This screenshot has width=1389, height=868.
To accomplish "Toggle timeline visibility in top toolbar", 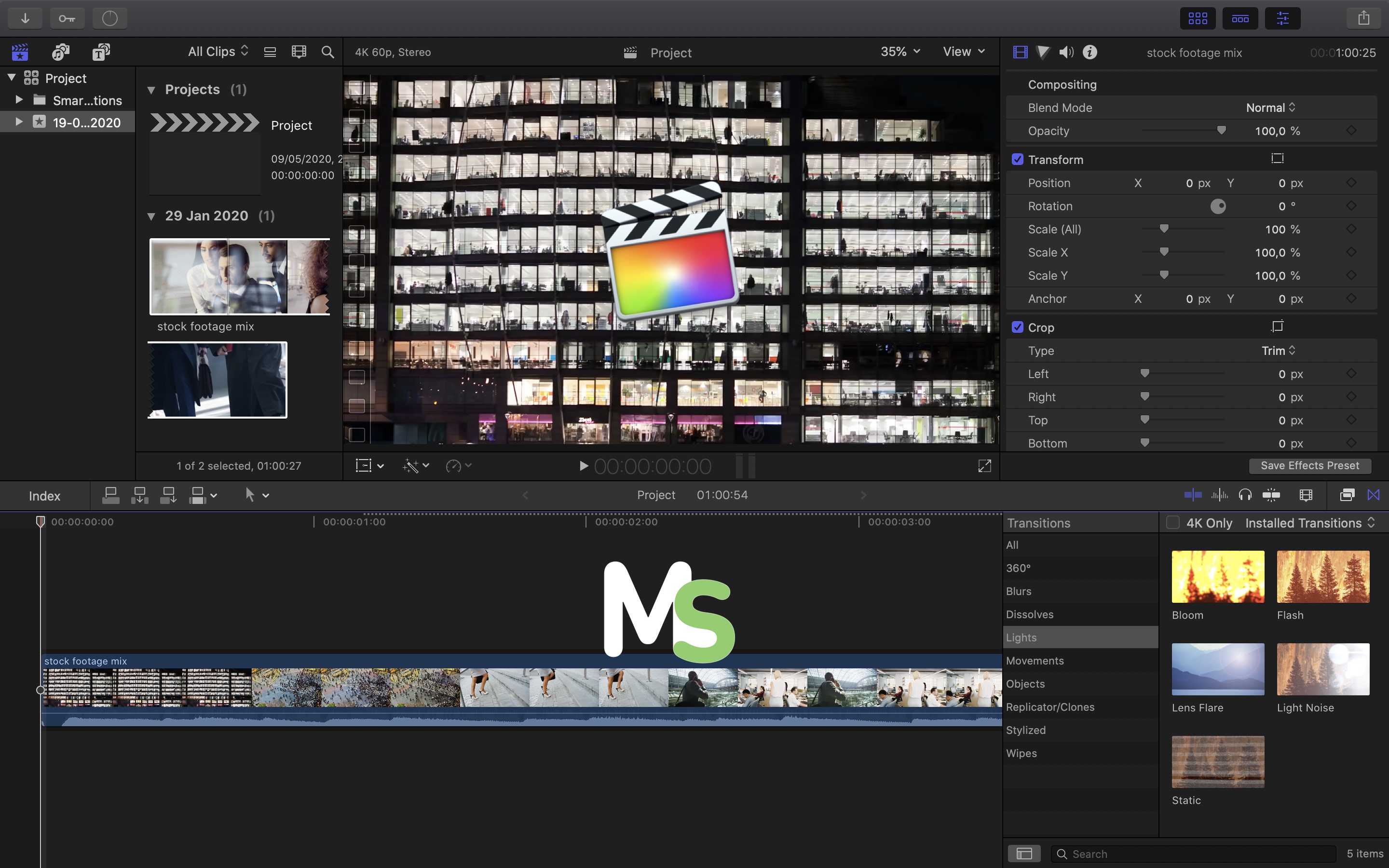I will (1240, 18).
